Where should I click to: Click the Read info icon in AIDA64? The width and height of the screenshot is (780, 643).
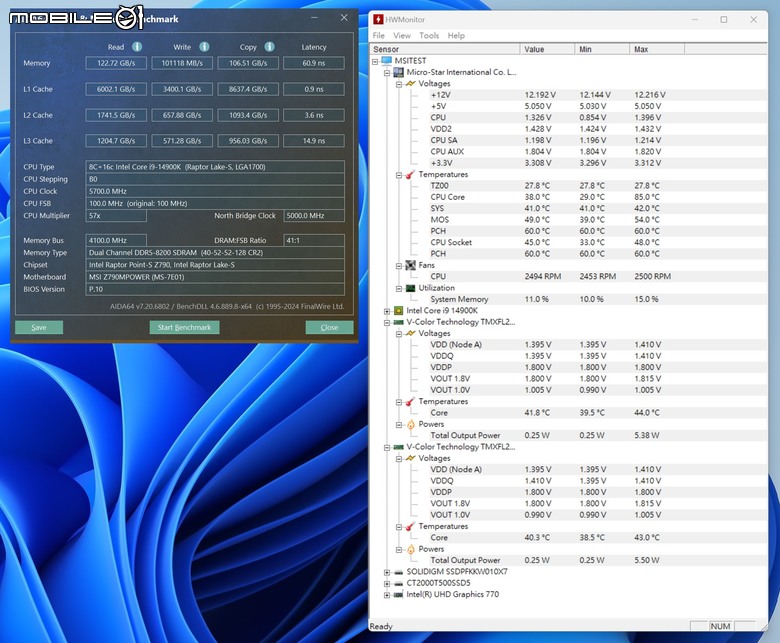tap(137, 47)
